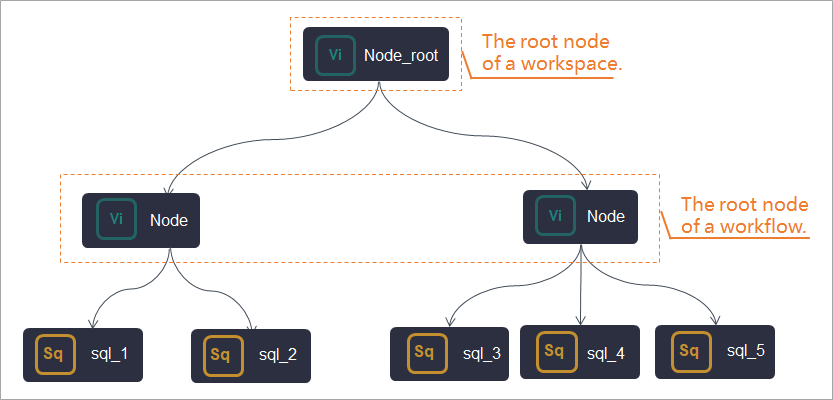Viewport: 833px width, 400px height.
Task: Click the Sq icon on sql_4
Action: click(x=557, y=351)
